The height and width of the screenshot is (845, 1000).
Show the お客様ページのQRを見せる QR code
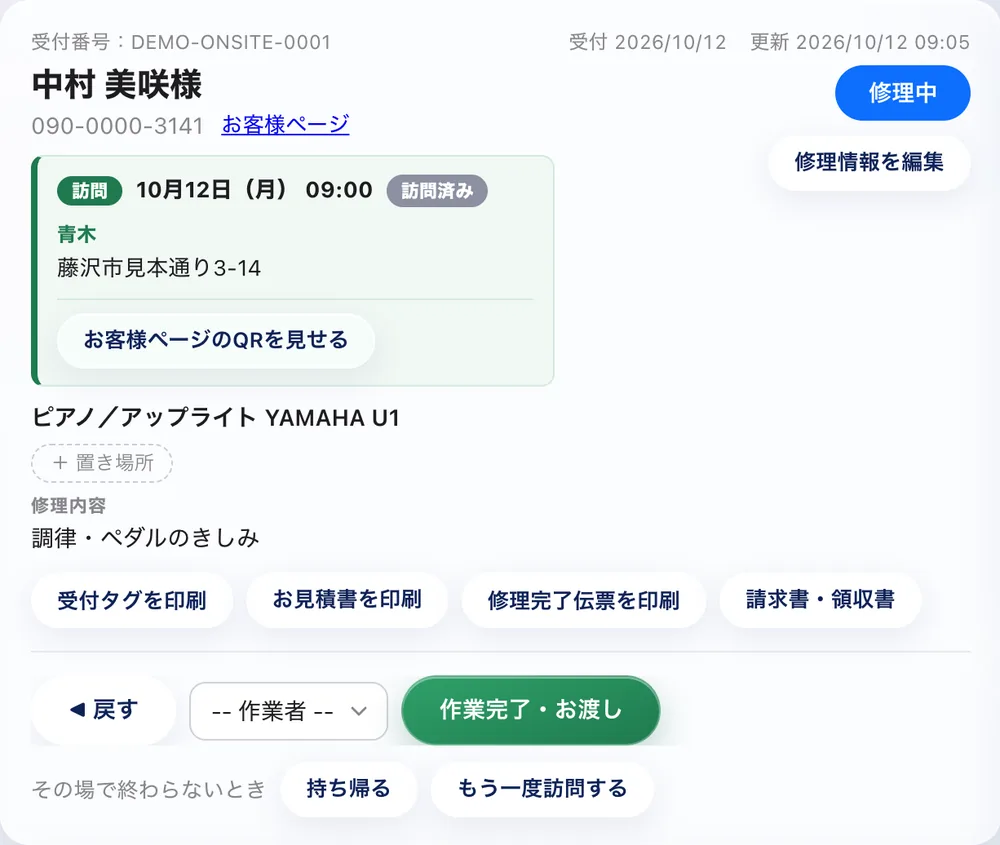click(x=216, y=340)
